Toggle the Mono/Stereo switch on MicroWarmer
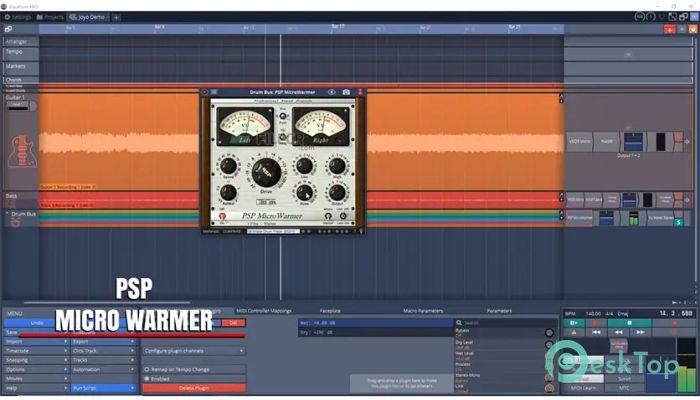The height and width of the screenshot is (400, 700). coord(328,216)
